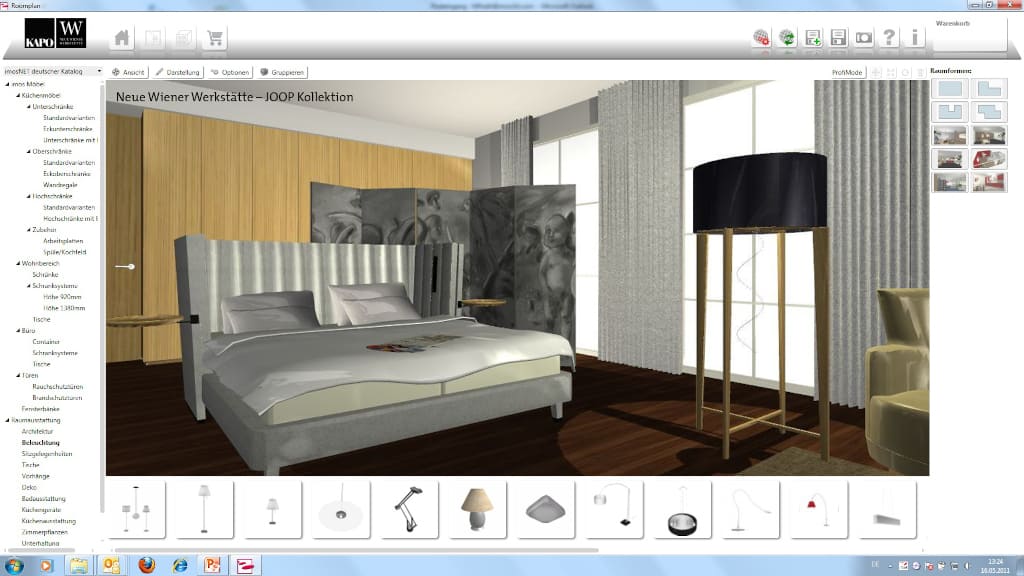Click globe icon with green arrows
1024x576 pixels.
pyautogui.click(x=788, y=39)
